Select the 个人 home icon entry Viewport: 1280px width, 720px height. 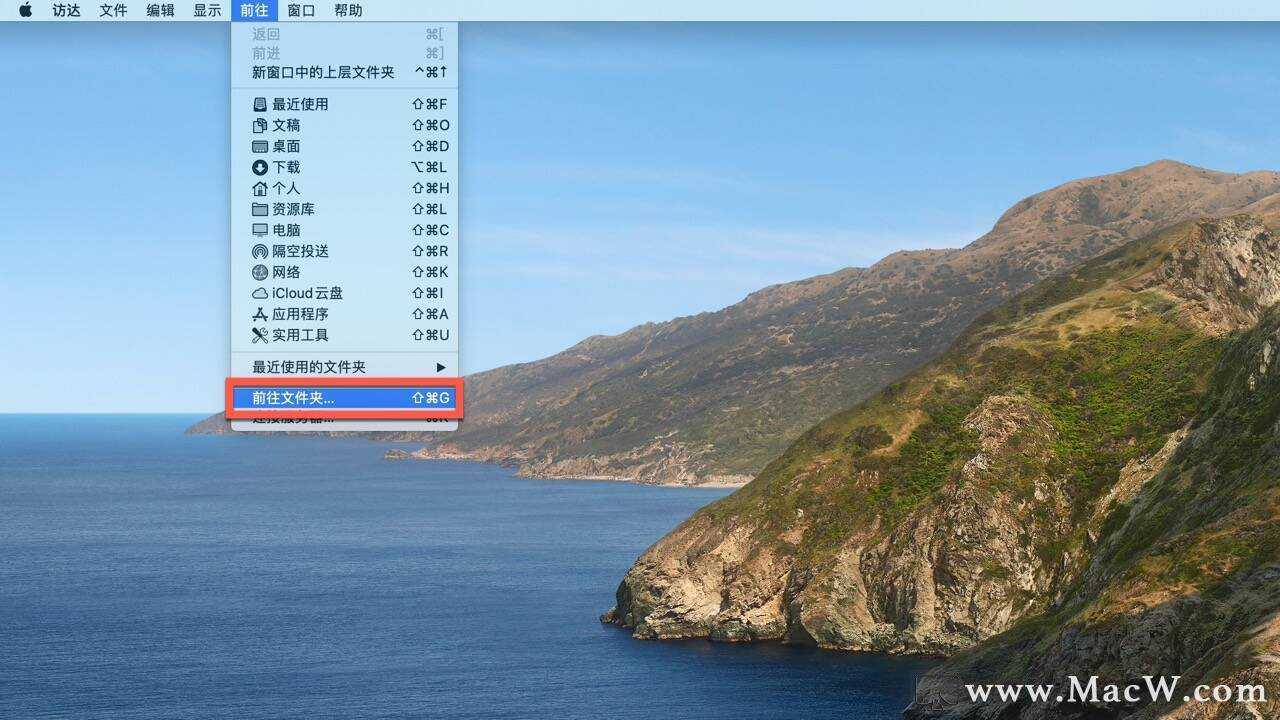(260, 188)
